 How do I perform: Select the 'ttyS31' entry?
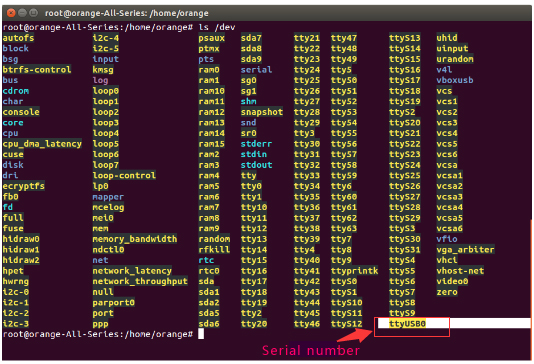coord(405,250)
